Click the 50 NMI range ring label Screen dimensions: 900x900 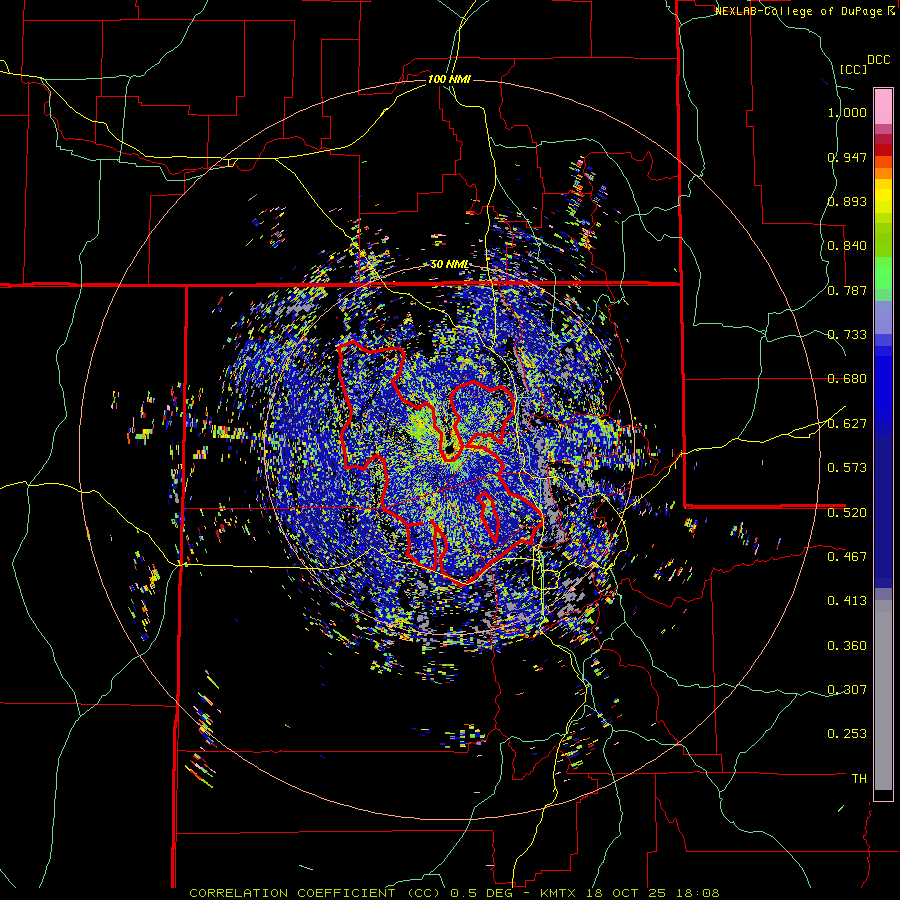tap(449, 264)
